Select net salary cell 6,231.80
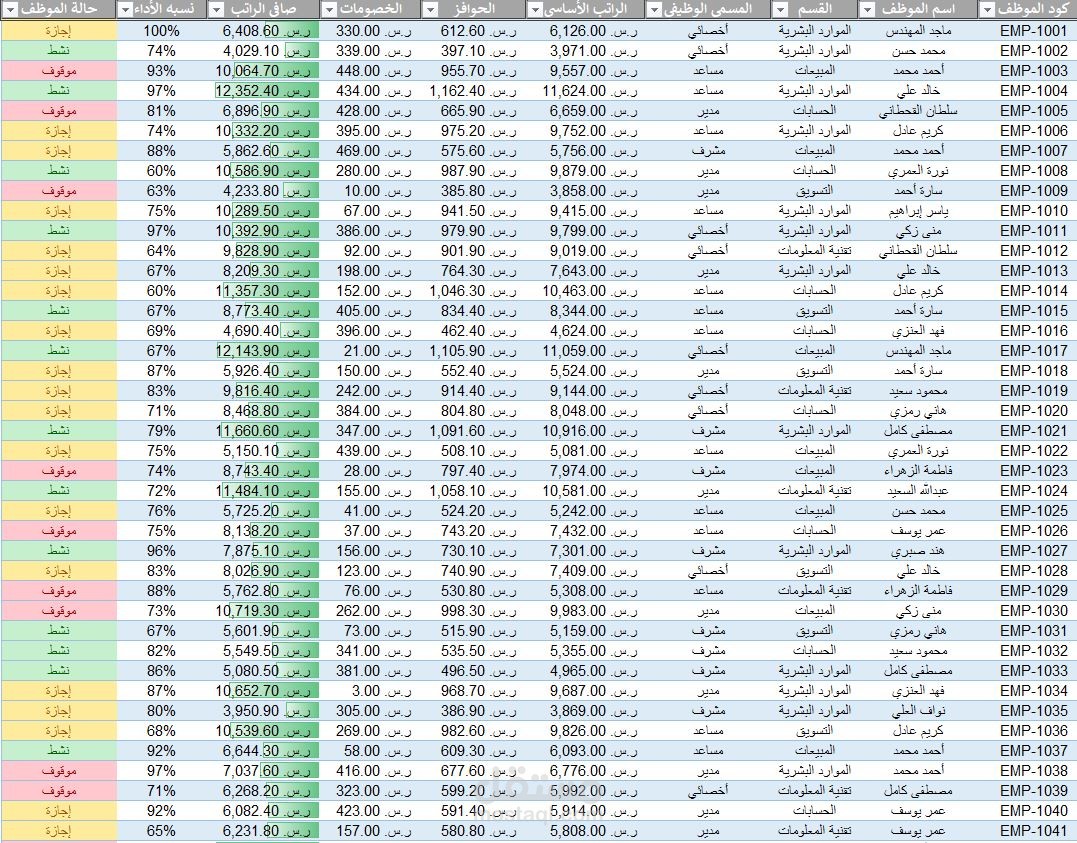 (x=264, y=831)
